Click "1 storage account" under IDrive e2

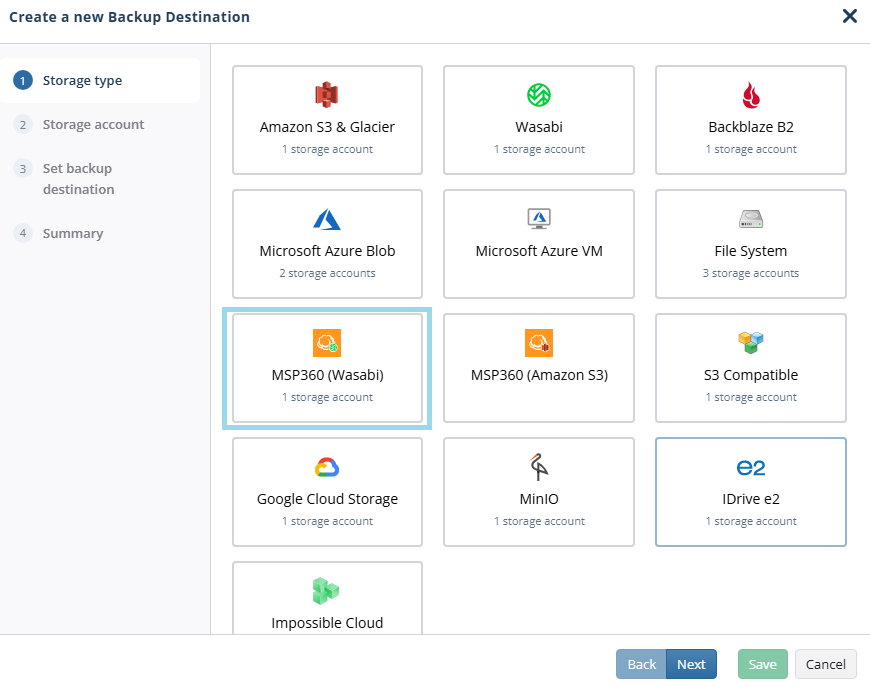pos(751,521)
